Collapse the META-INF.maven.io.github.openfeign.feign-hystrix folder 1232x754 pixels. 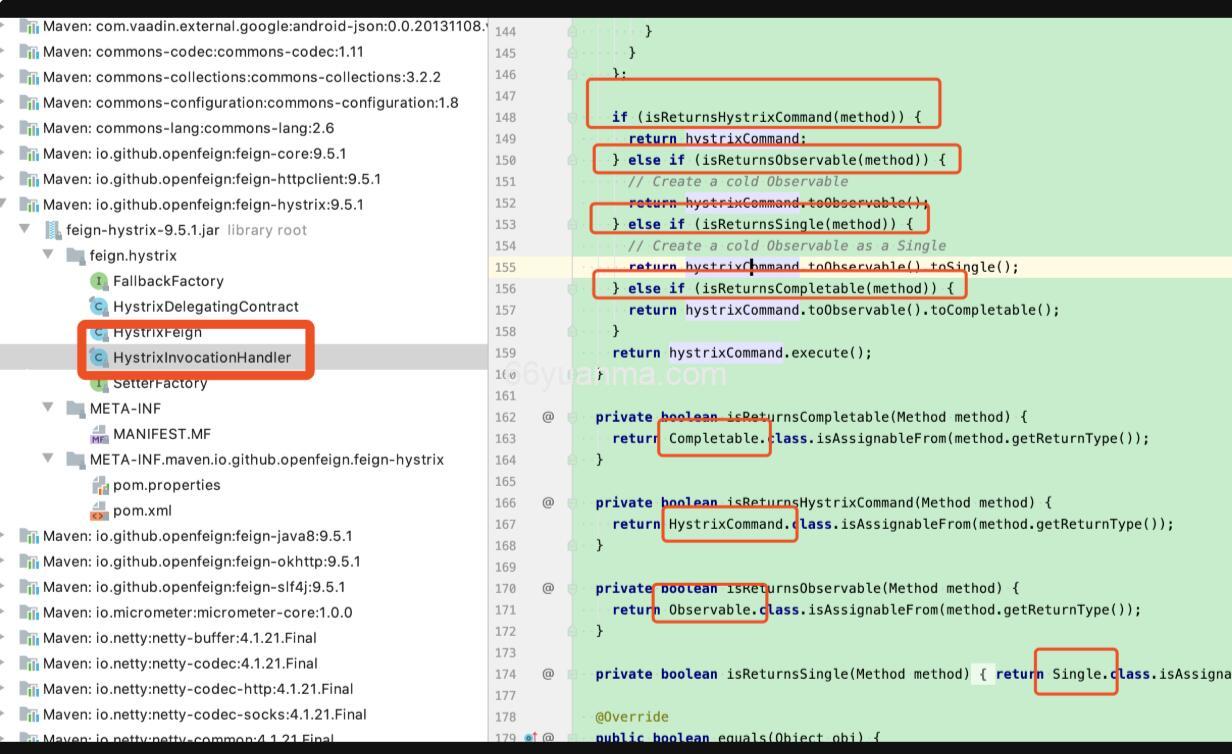click(48, 459)
